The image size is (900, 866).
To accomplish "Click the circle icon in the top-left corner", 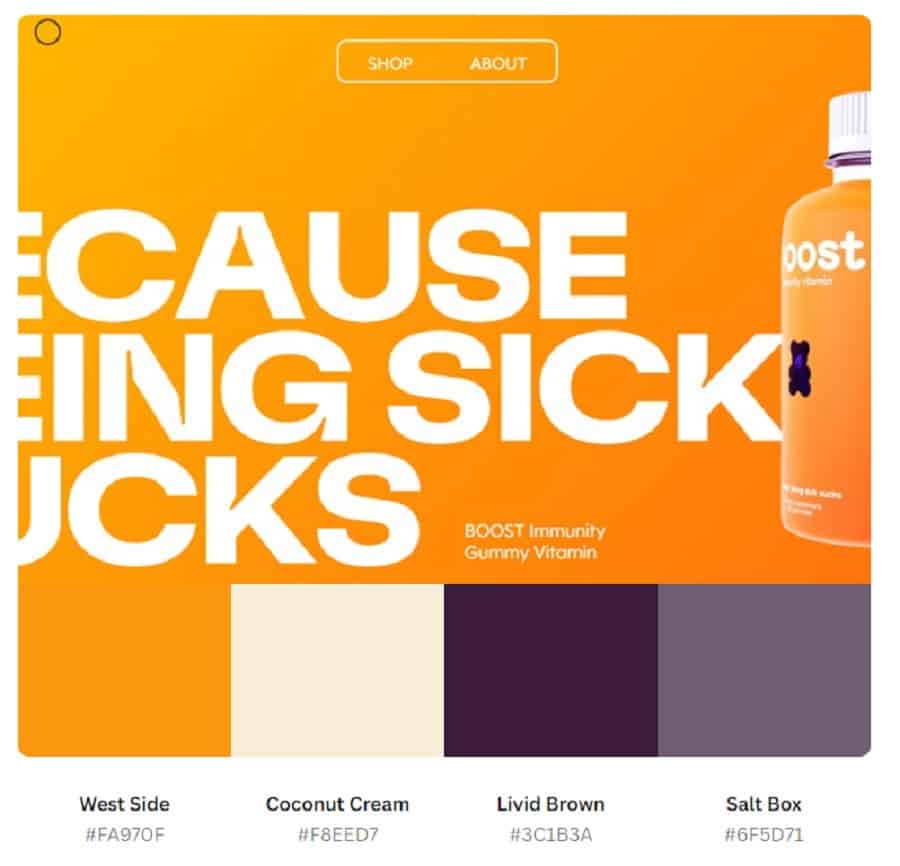I will [x=48, y=32].
